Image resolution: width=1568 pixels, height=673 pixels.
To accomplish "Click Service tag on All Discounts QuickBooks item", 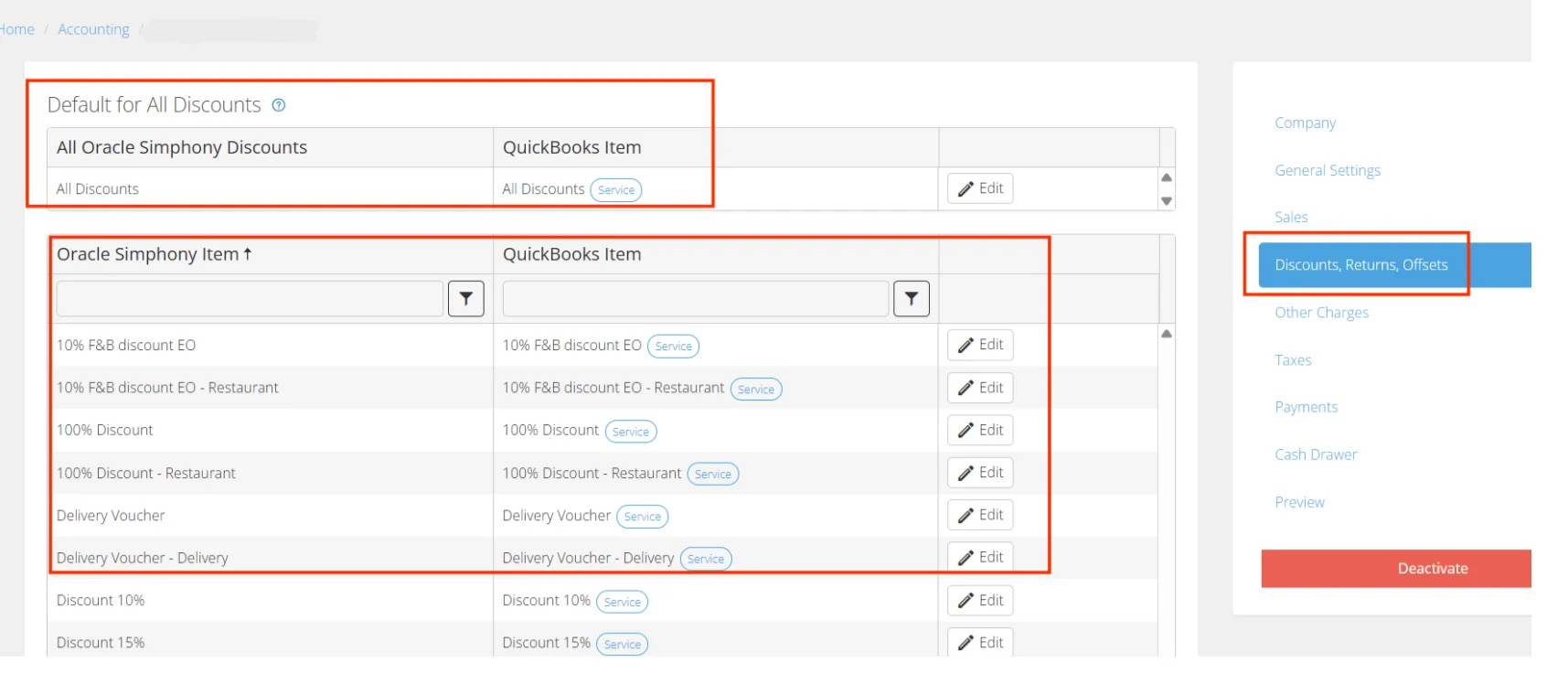I will pyautogui.click(x=616, y=190).
